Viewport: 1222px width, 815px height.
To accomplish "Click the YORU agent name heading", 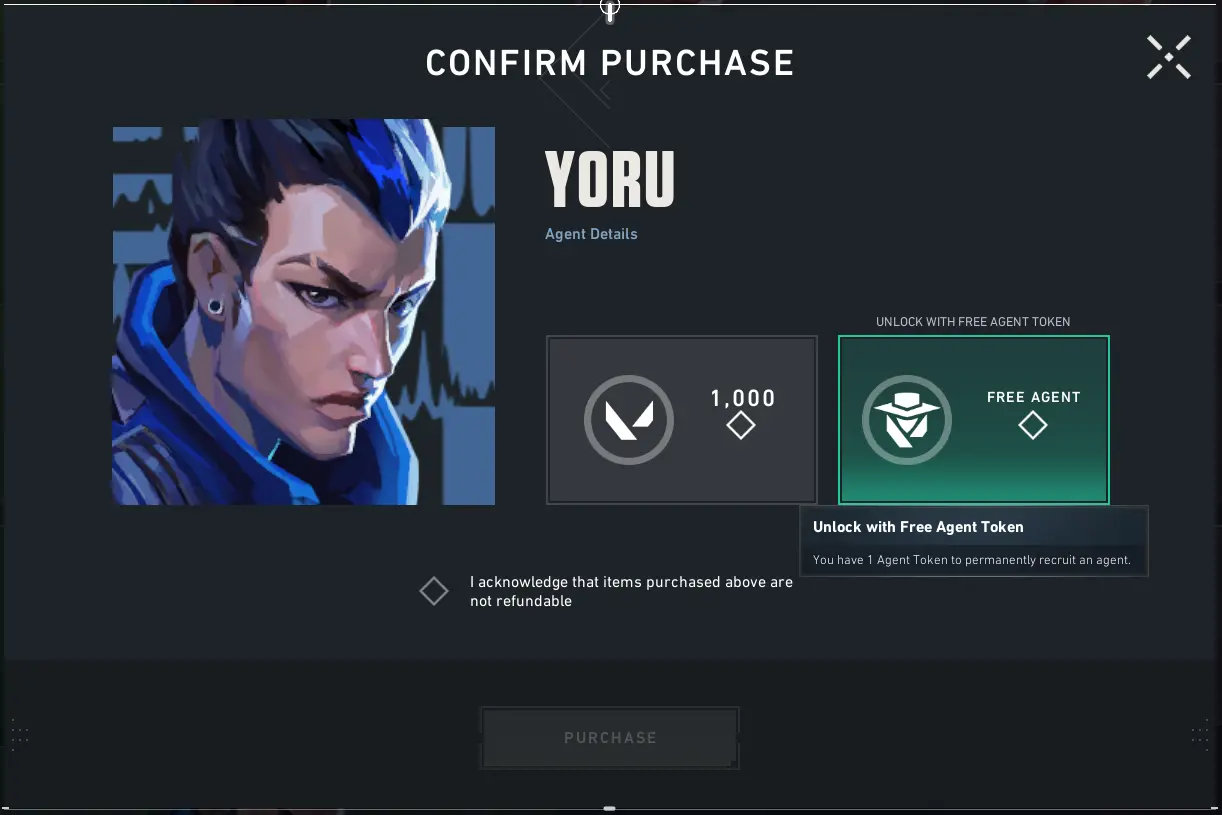I will (x=610, y=180).
